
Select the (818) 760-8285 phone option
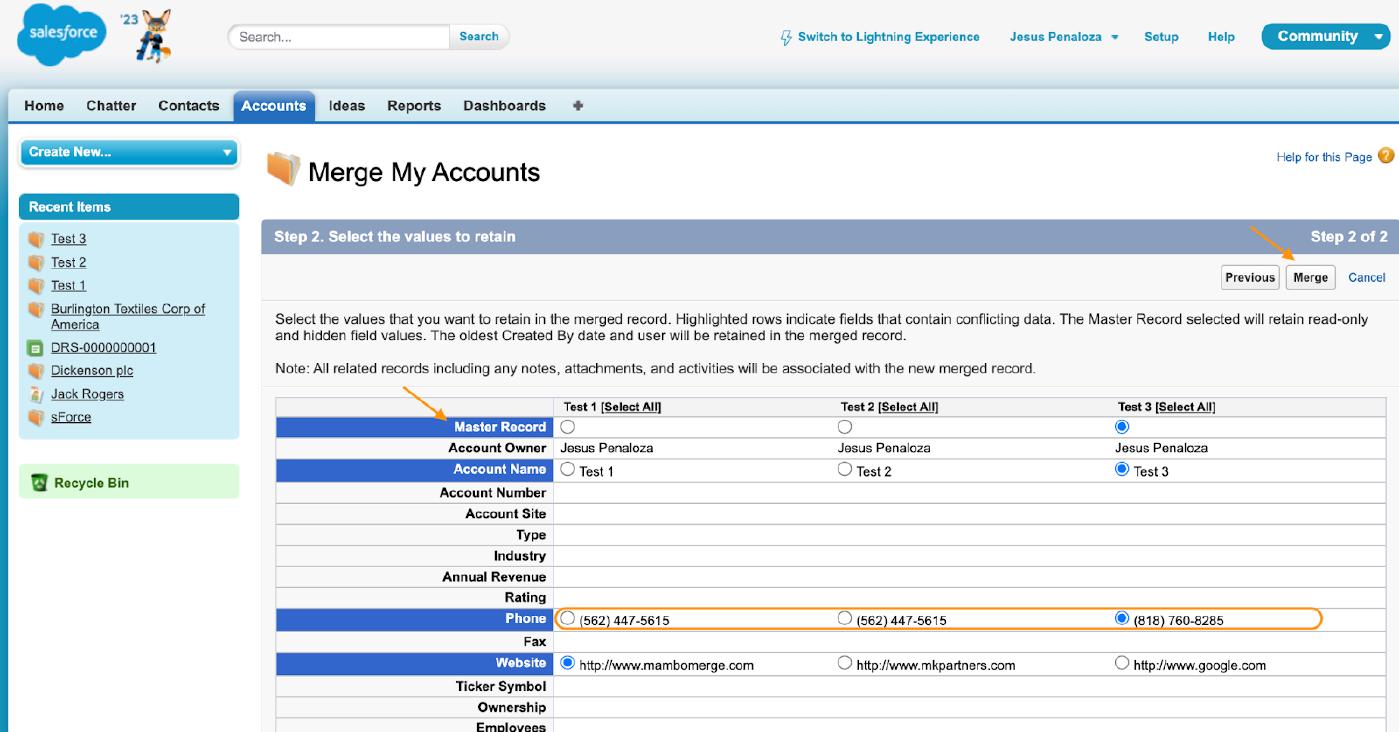1122,619
